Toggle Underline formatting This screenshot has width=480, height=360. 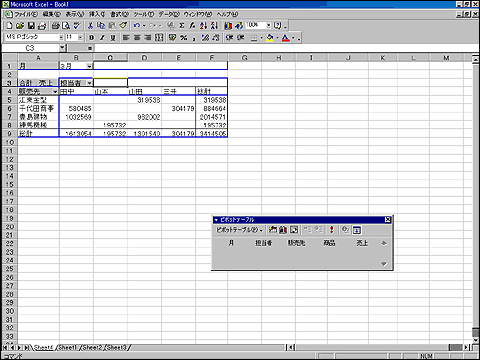(x=113, y=38)
